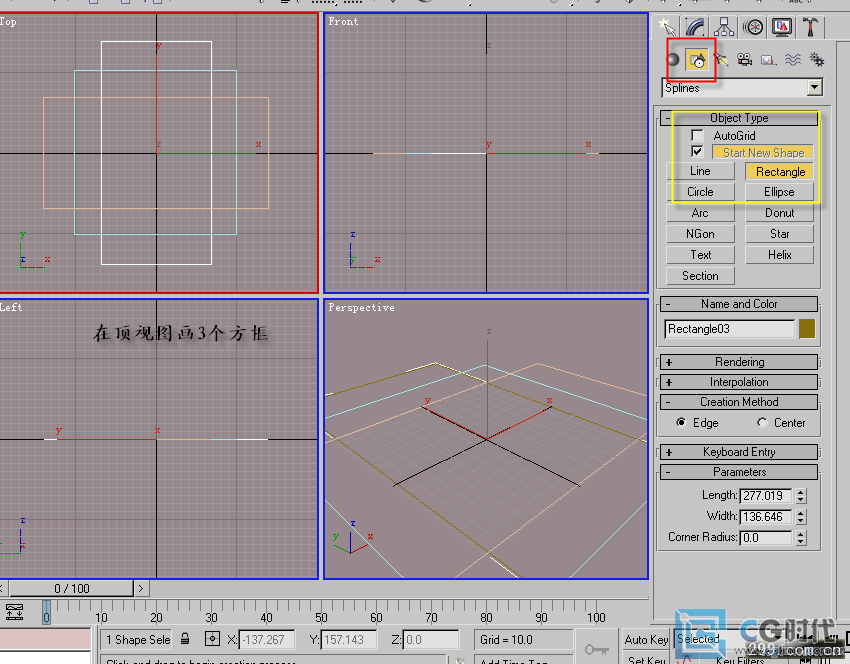850x664 pixels.
Task: Click the Grid = 10.0 status text
Action: point(506,640)
